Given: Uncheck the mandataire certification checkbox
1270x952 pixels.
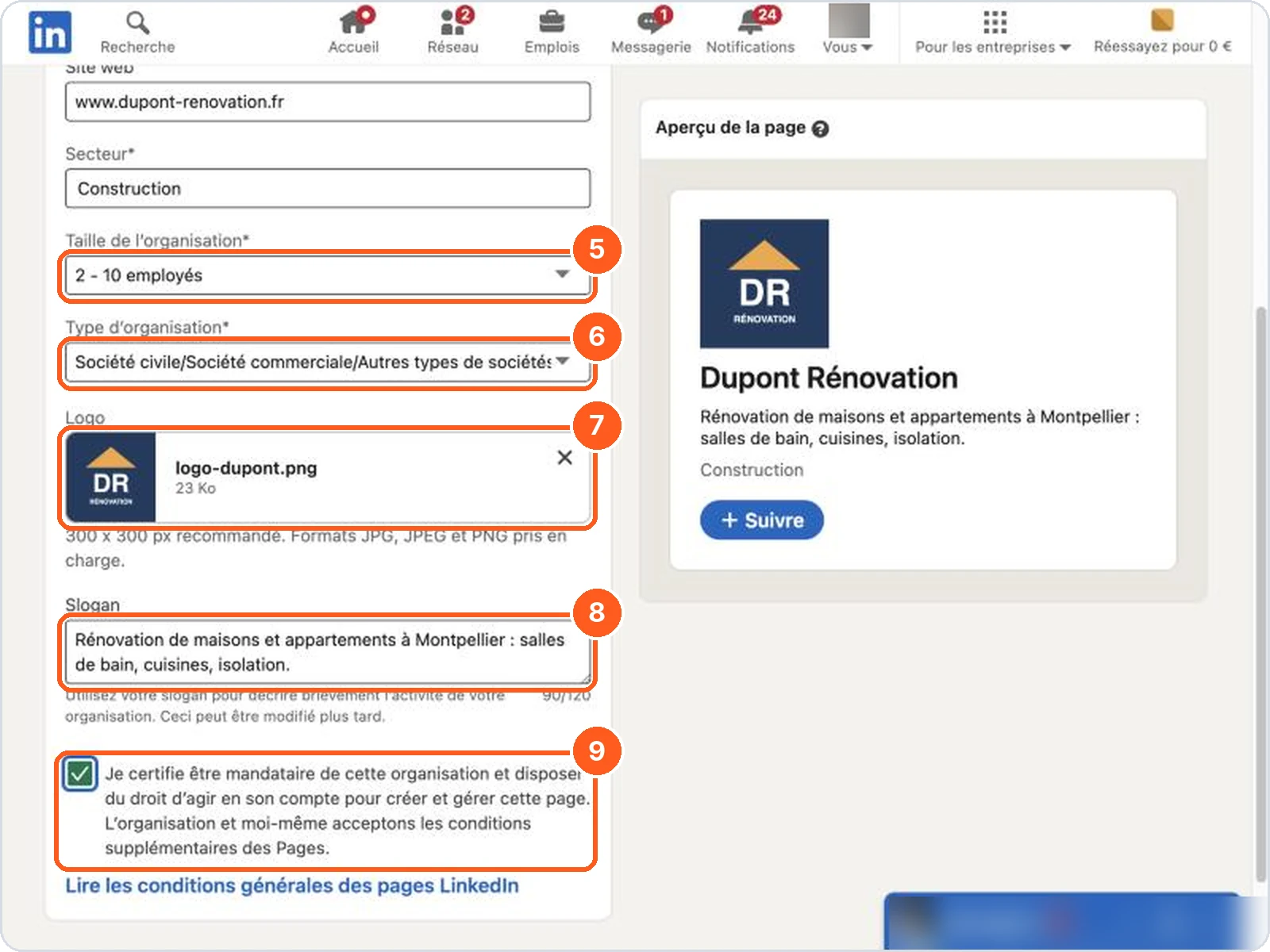Looking at the screenshot, I should [79, 773].
